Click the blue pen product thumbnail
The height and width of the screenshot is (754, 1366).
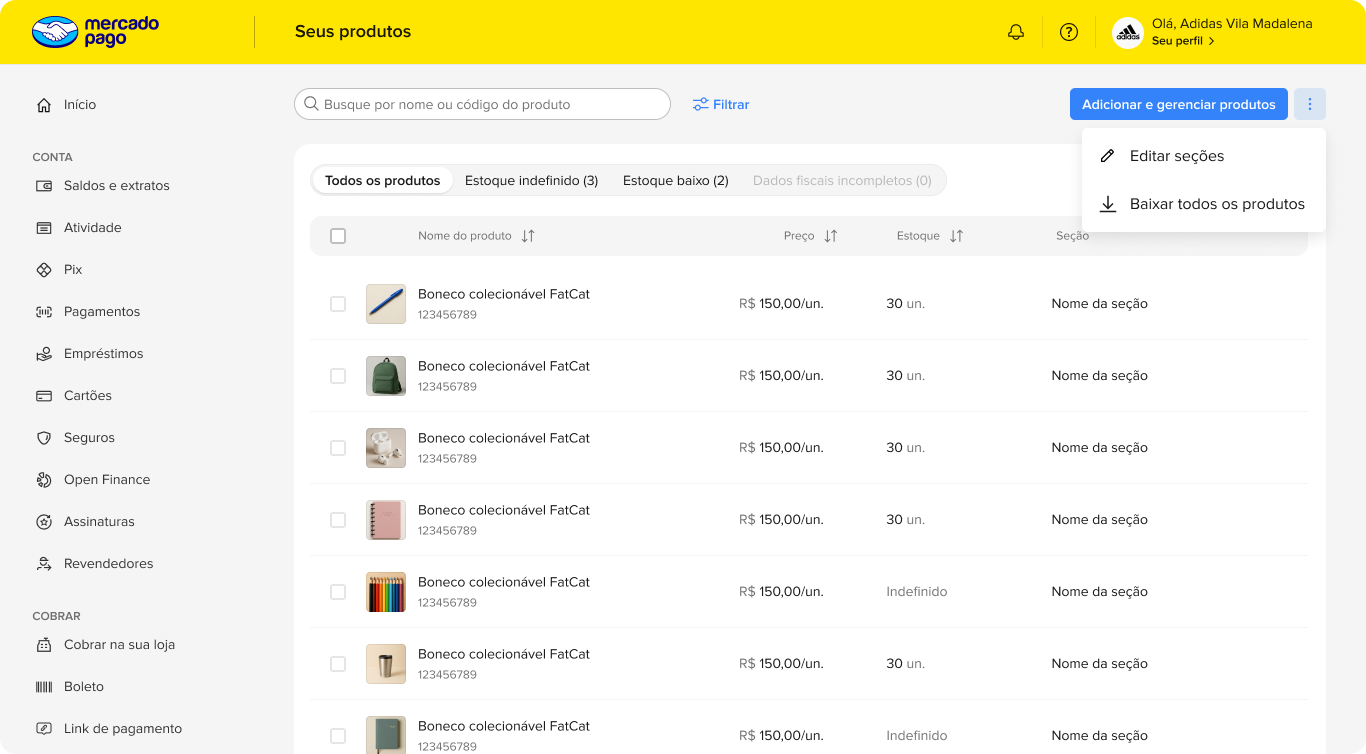click(x=386, y=304)
